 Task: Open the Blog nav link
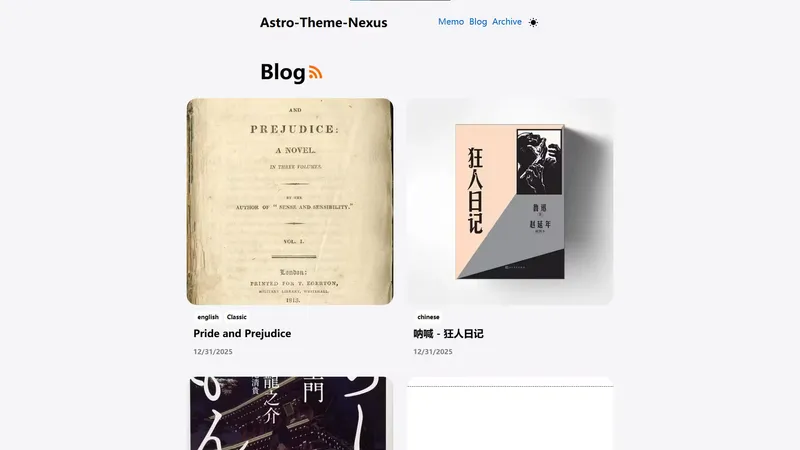(x=478, y=22)
